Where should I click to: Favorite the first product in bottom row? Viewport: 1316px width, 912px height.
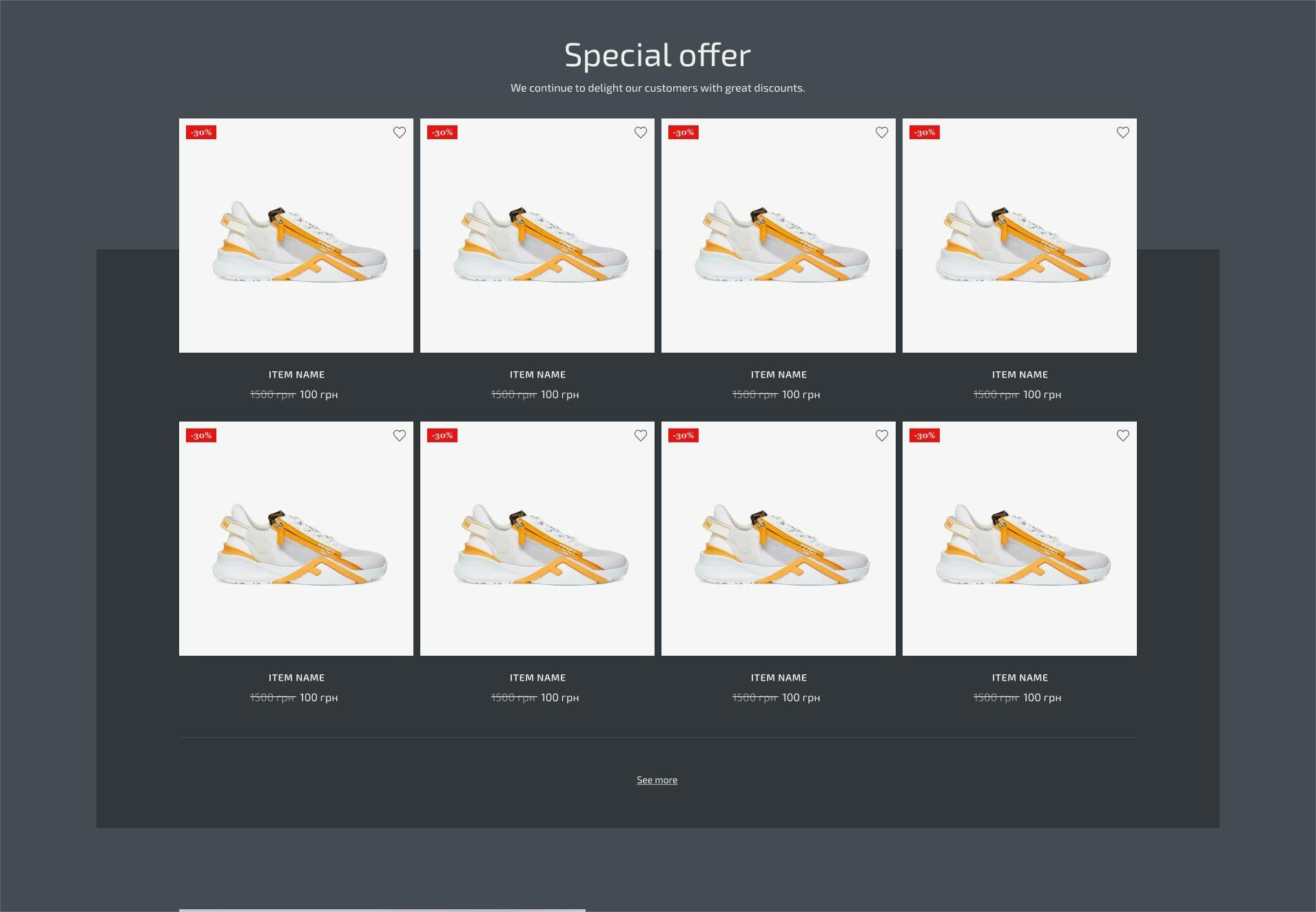[400, 435]
